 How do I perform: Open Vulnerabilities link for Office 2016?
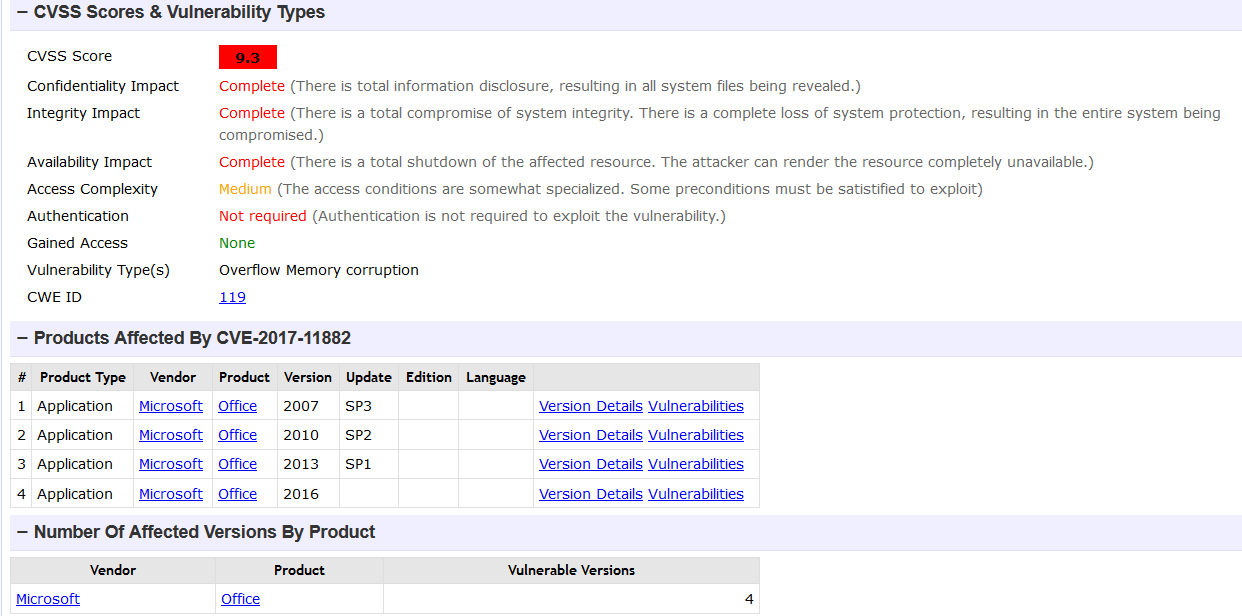696,494
